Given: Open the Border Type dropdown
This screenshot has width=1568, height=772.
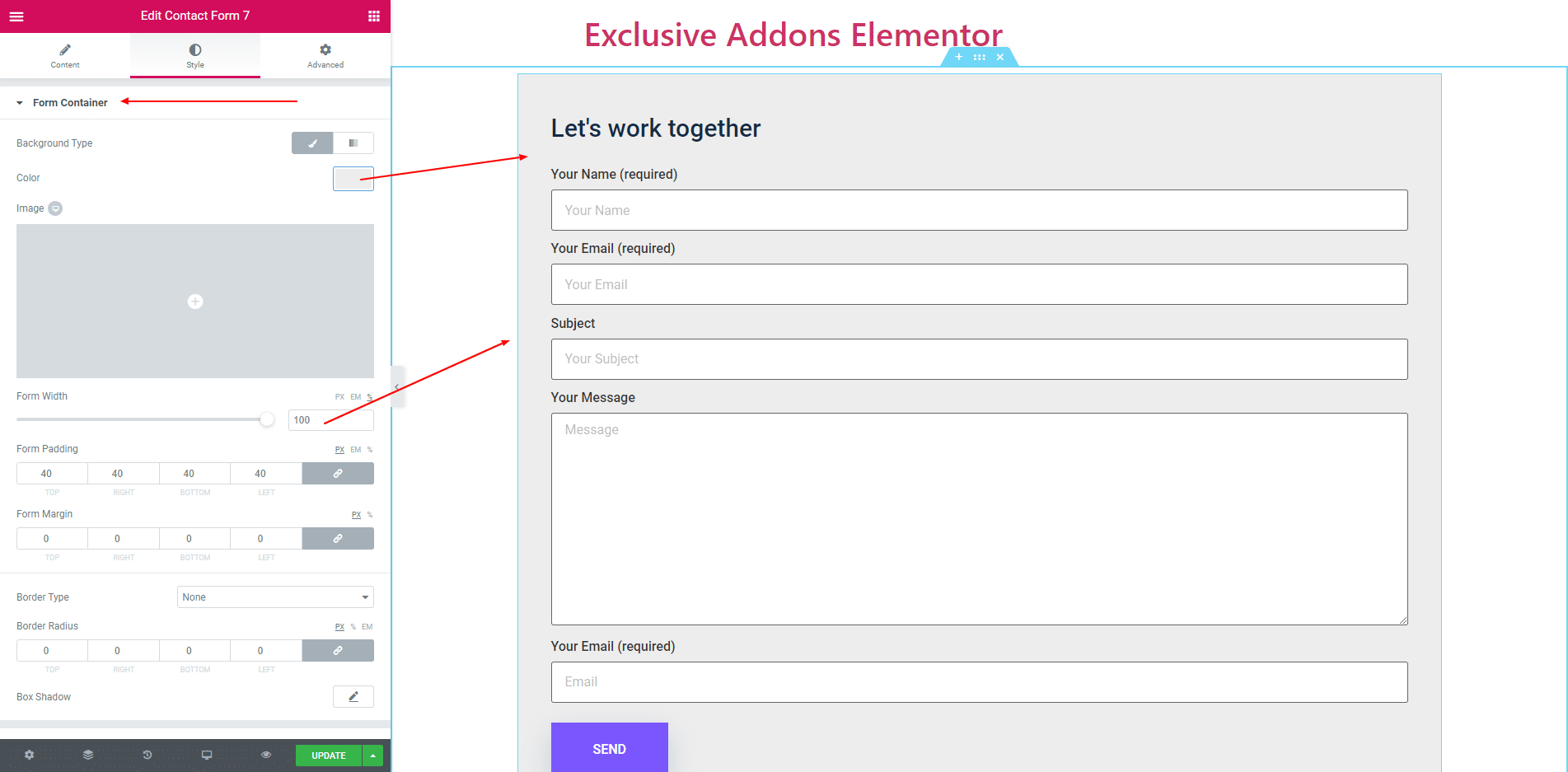Looking at the screenshot, I should [x=275, y=597].
